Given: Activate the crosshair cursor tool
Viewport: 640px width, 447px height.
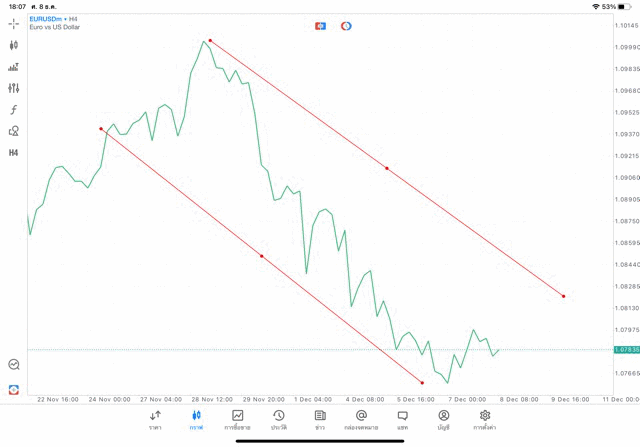Looking at the screenshot, I should tap(14, 23).
